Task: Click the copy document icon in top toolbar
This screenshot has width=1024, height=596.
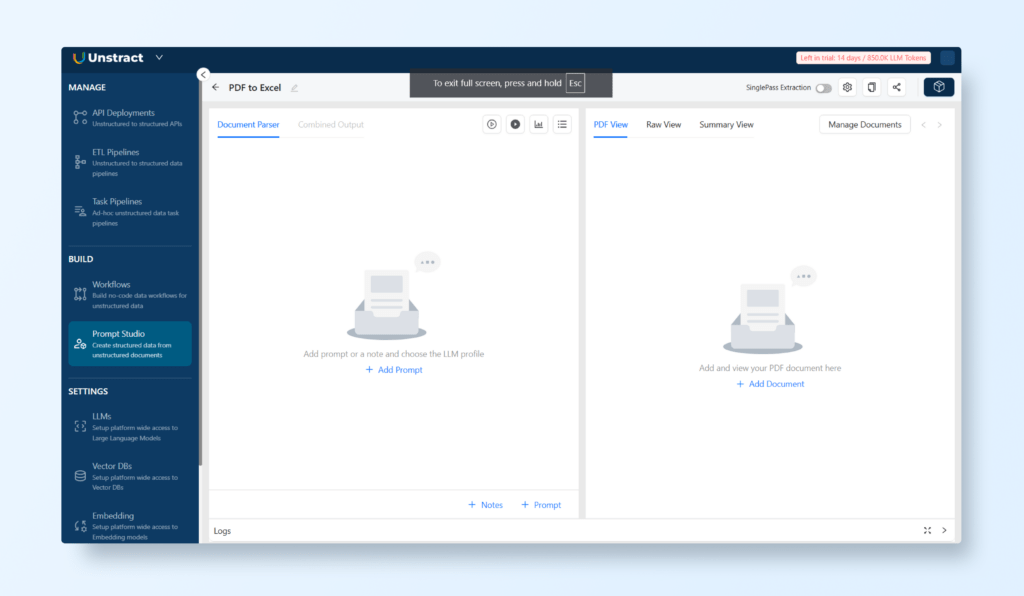Action: (x=872, y=88)
